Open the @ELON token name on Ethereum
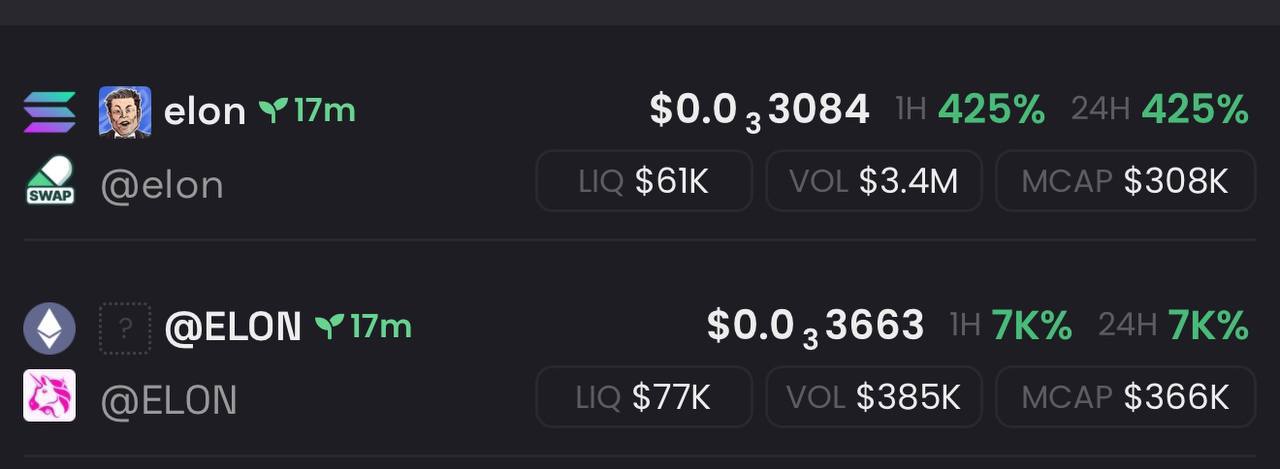 point(232,326)
